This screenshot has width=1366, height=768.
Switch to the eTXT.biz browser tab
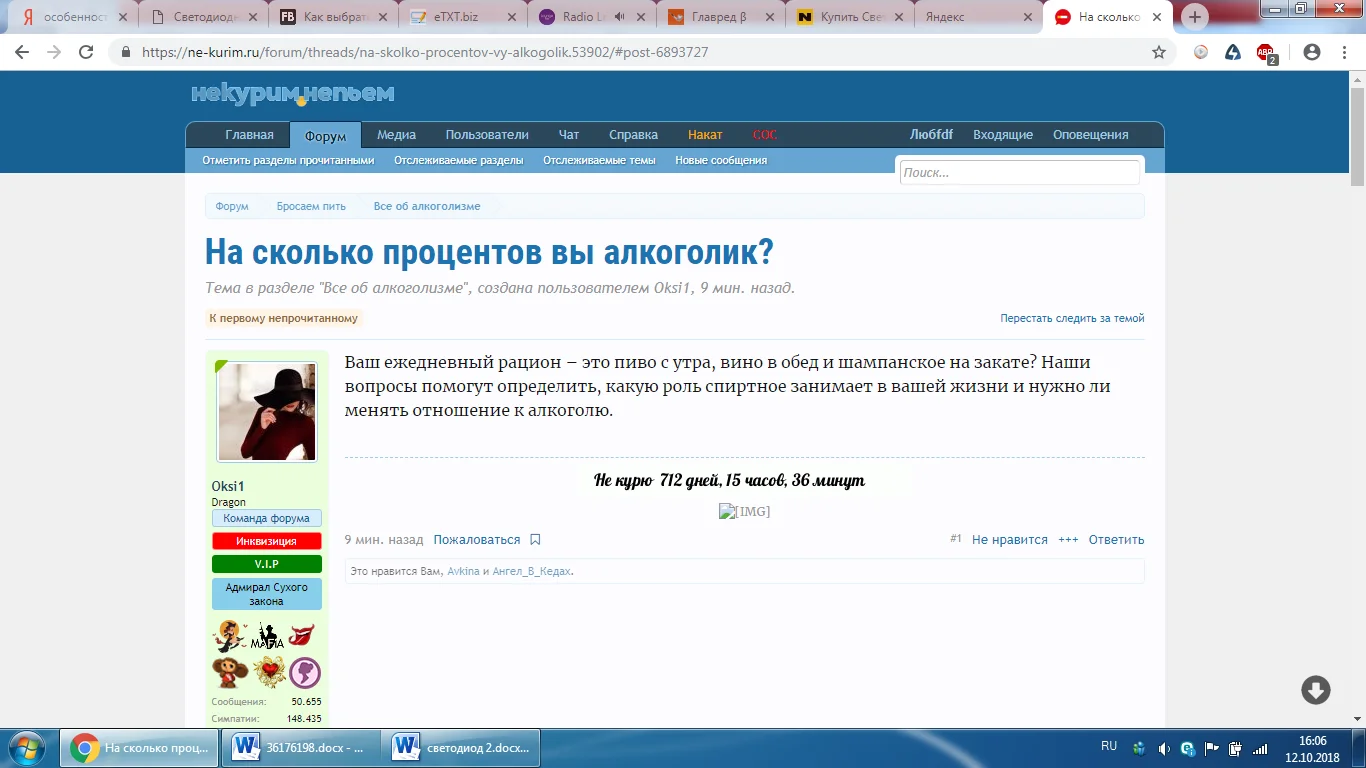pos(456,17)
